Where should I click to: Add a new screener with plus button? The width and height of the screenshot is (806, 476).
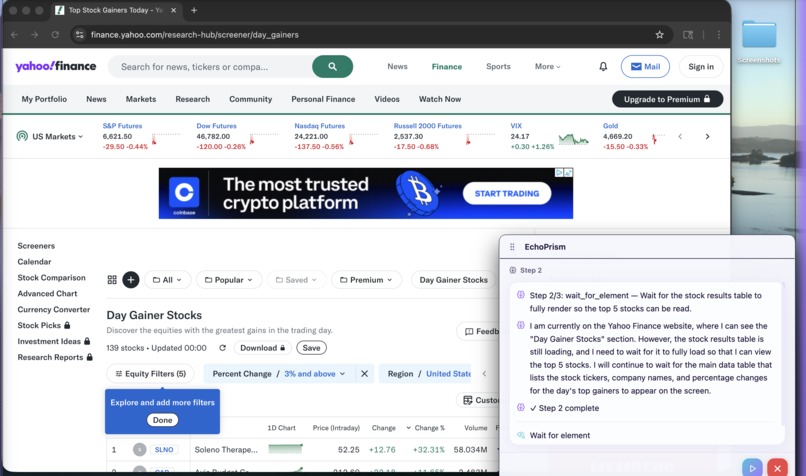pos(131,280)
